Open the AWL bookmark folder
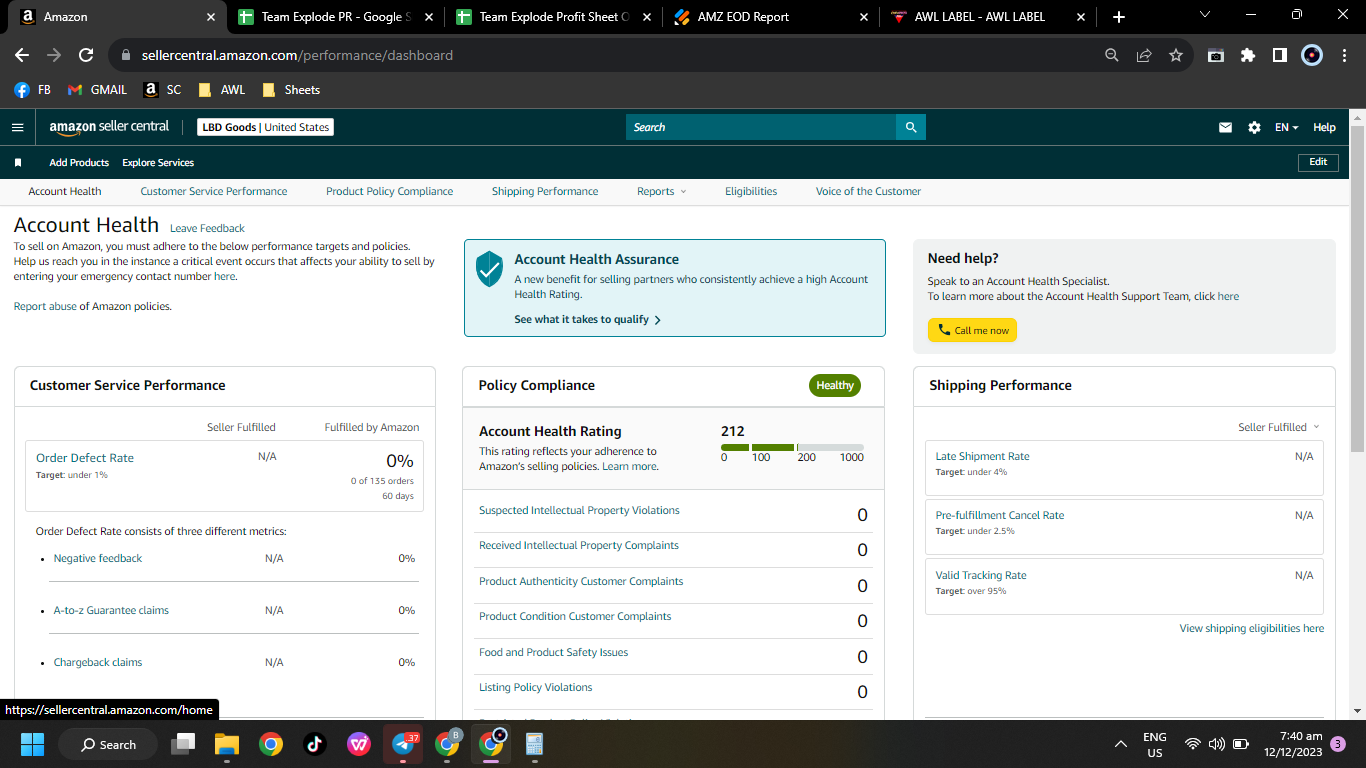Screen dimensions: 1366x768 (222, 89)
